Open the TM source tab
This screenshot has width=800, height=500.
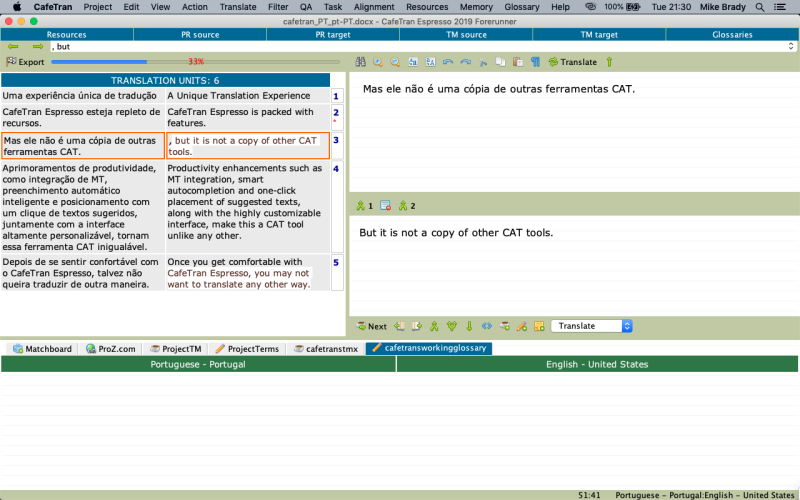tap(466, 35)
